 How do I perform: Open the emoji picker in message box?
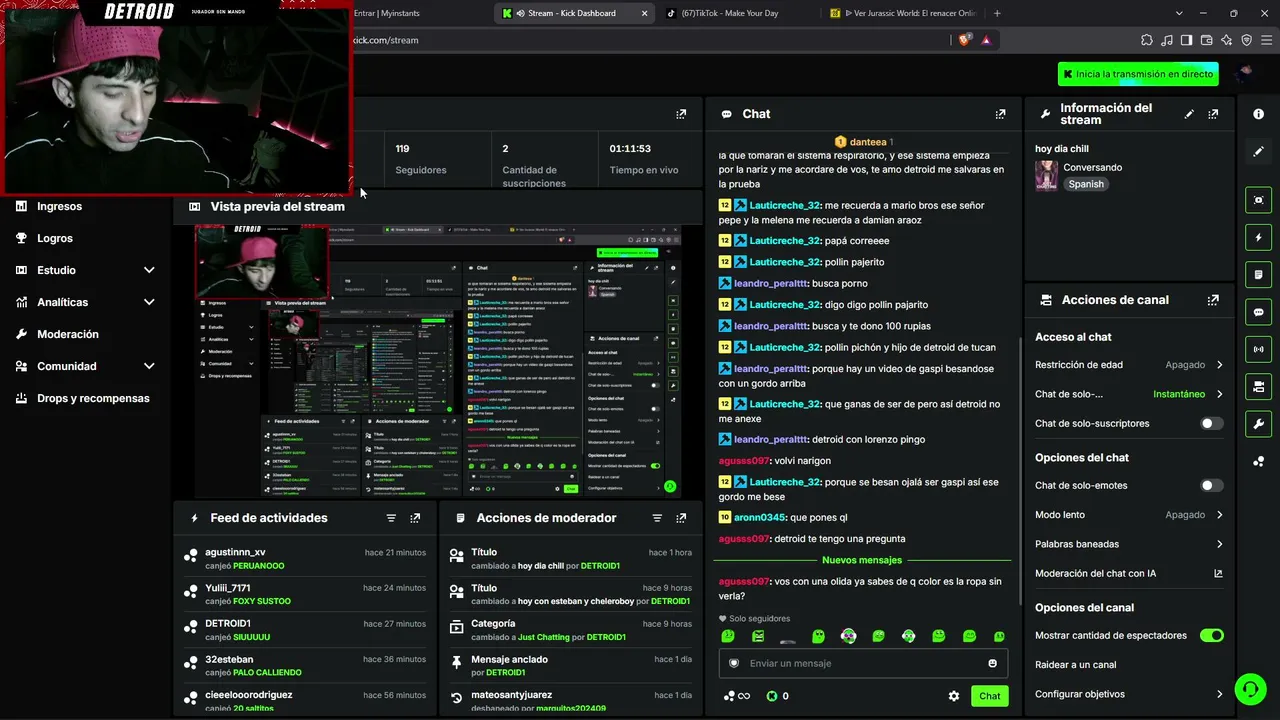point(992,663)
